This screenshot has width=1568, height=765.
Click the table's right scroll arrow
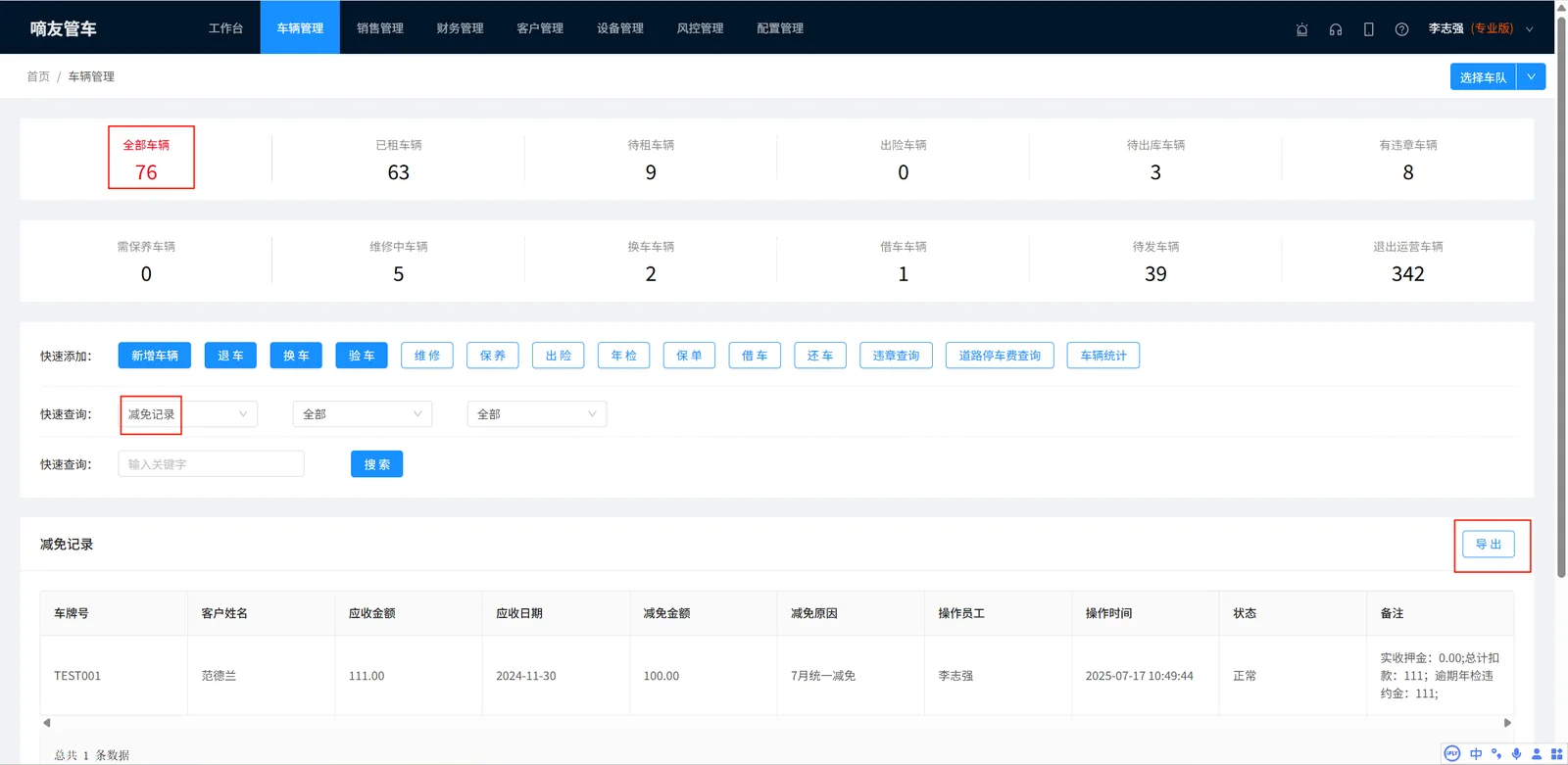pos(1507,723)
